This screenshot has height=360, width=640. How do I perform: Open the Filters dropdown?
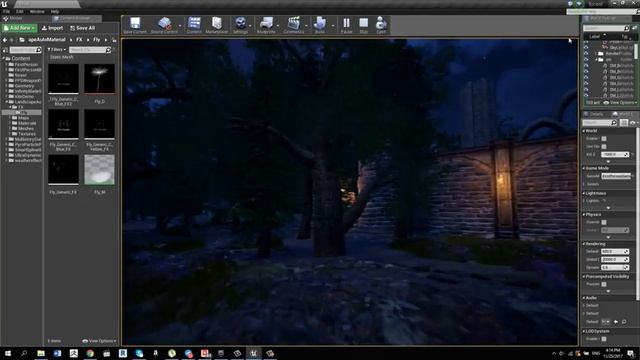(56, 50)
